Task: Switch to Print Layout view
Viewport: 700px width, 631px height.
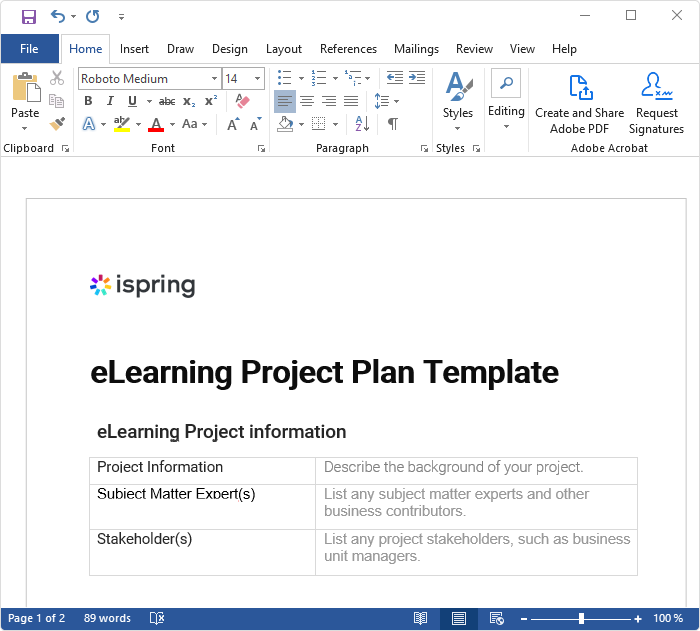Action: point(459,618)
